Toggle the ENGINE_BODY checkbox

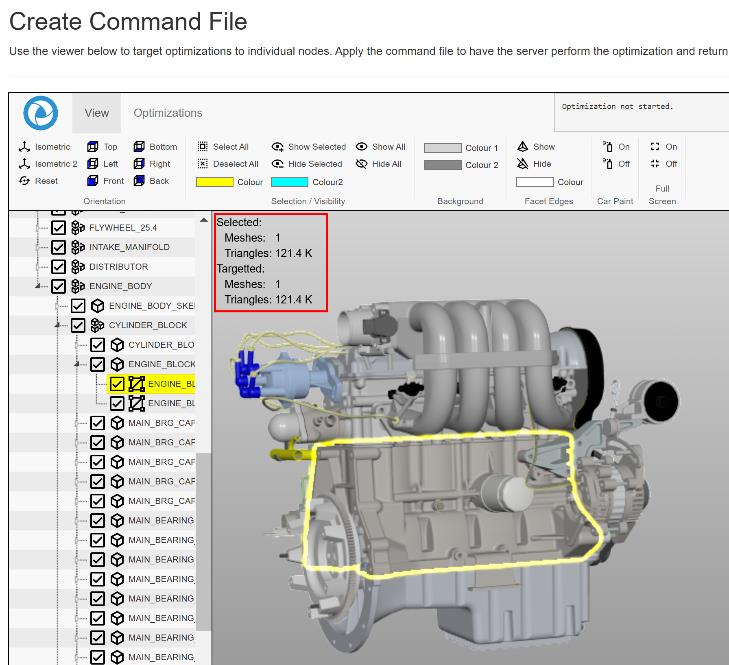pos(58,286)
